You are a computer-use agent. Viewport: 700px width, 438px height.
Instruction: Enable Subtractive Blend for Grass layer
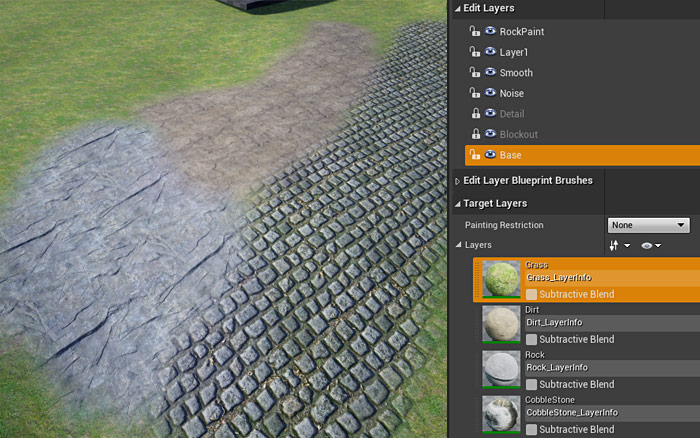click(531, 294)
